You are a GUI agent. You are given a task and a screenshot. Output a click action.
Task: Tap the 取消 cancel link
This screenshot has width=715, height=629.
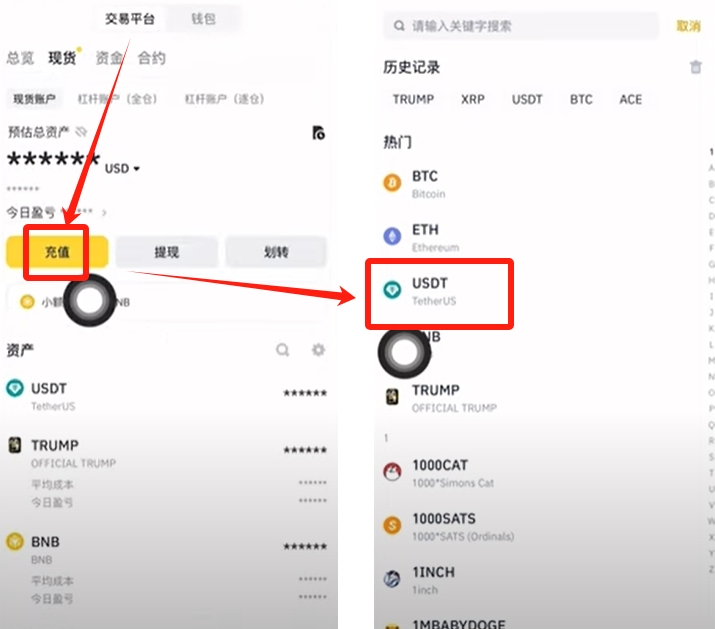[688, 26]
